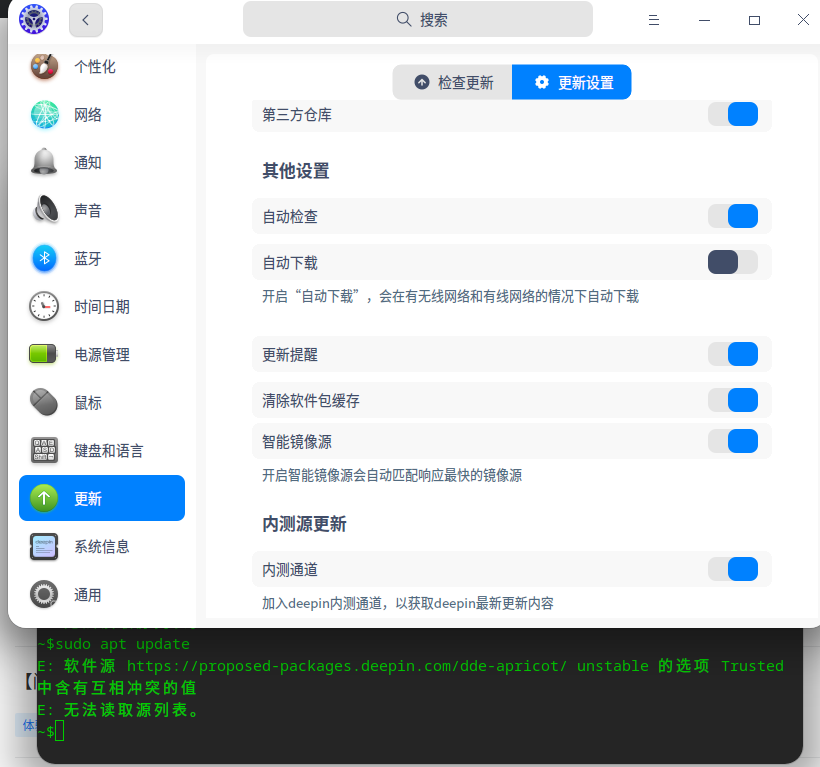Viewport: 820px width, 767px height.
Task: Select the Update Settings tab
Action: click(571, 82)
